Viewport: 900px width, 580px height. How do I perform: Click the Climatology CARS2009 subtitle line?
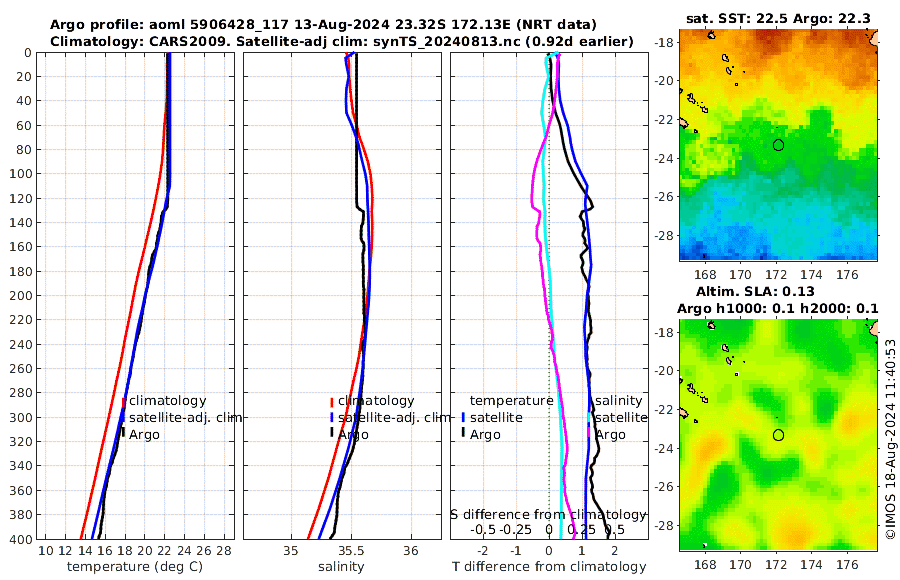342,41
